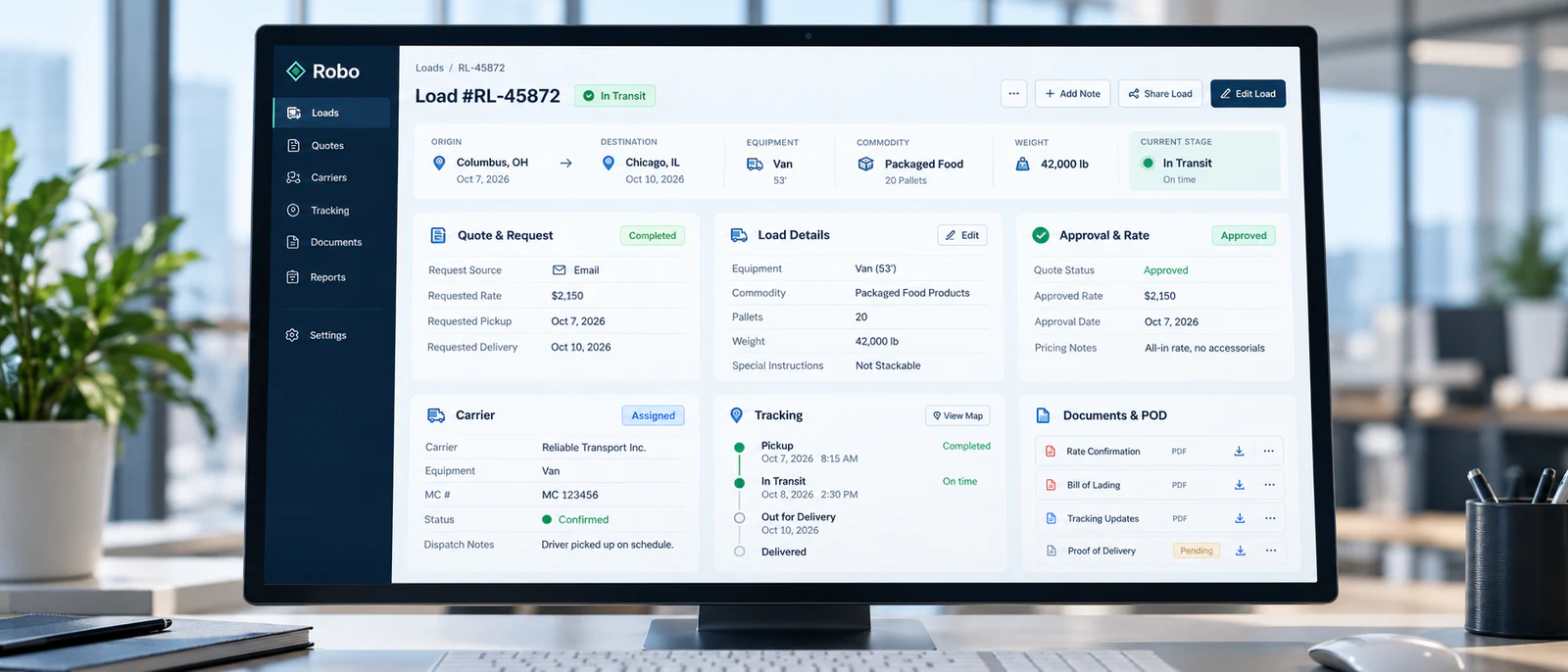Viewport: 1568px width, 672px height.
Task: Click the Confirmed status green dot
Action: (547, 520)
